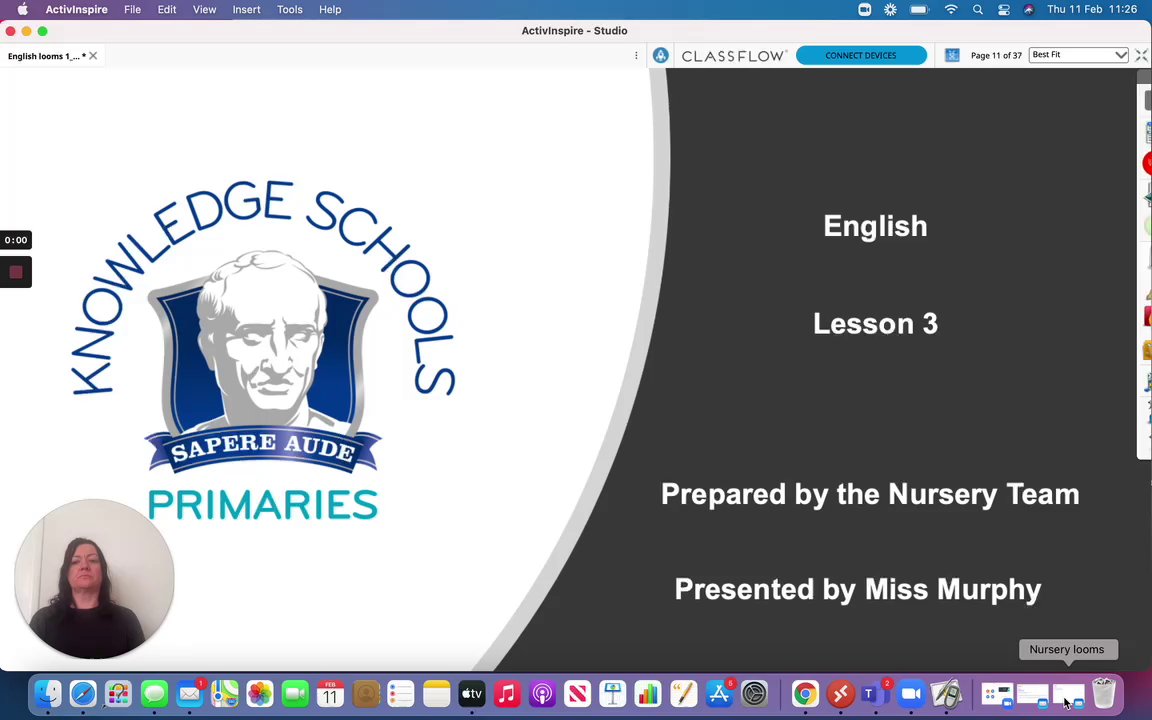This screenshot has width=1152, height=720.
Task: Open the red Remote Desktop Dock icon
Action: pos(840,694)
